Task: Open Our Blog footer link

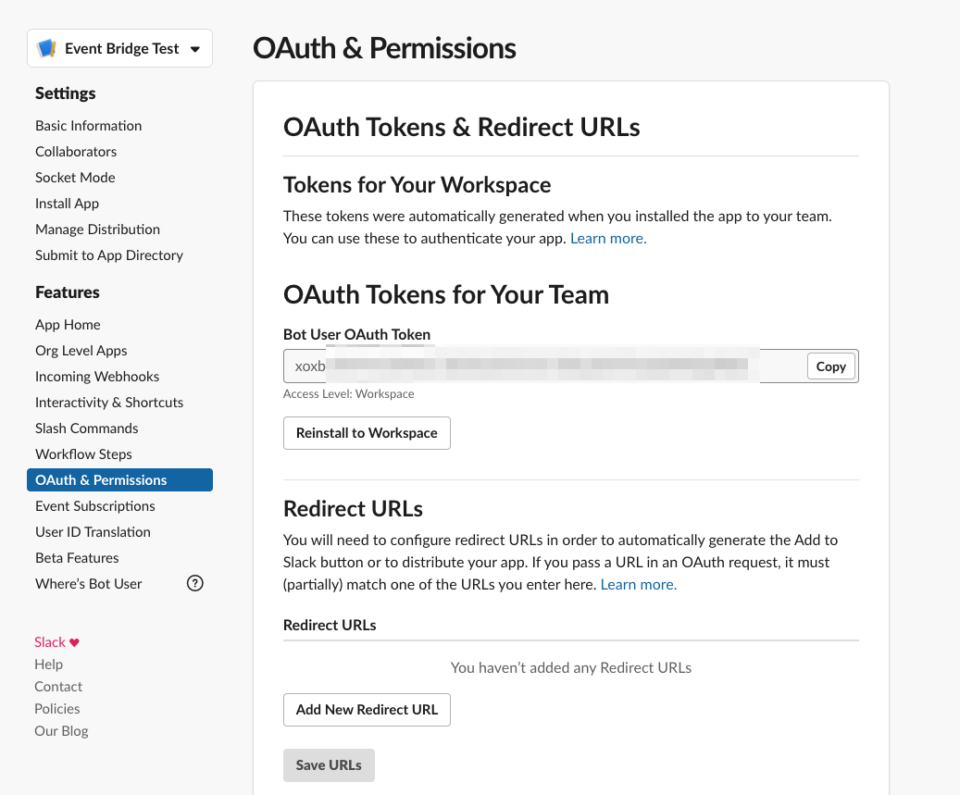Action: pyautogui.click(x=61, y=731)
